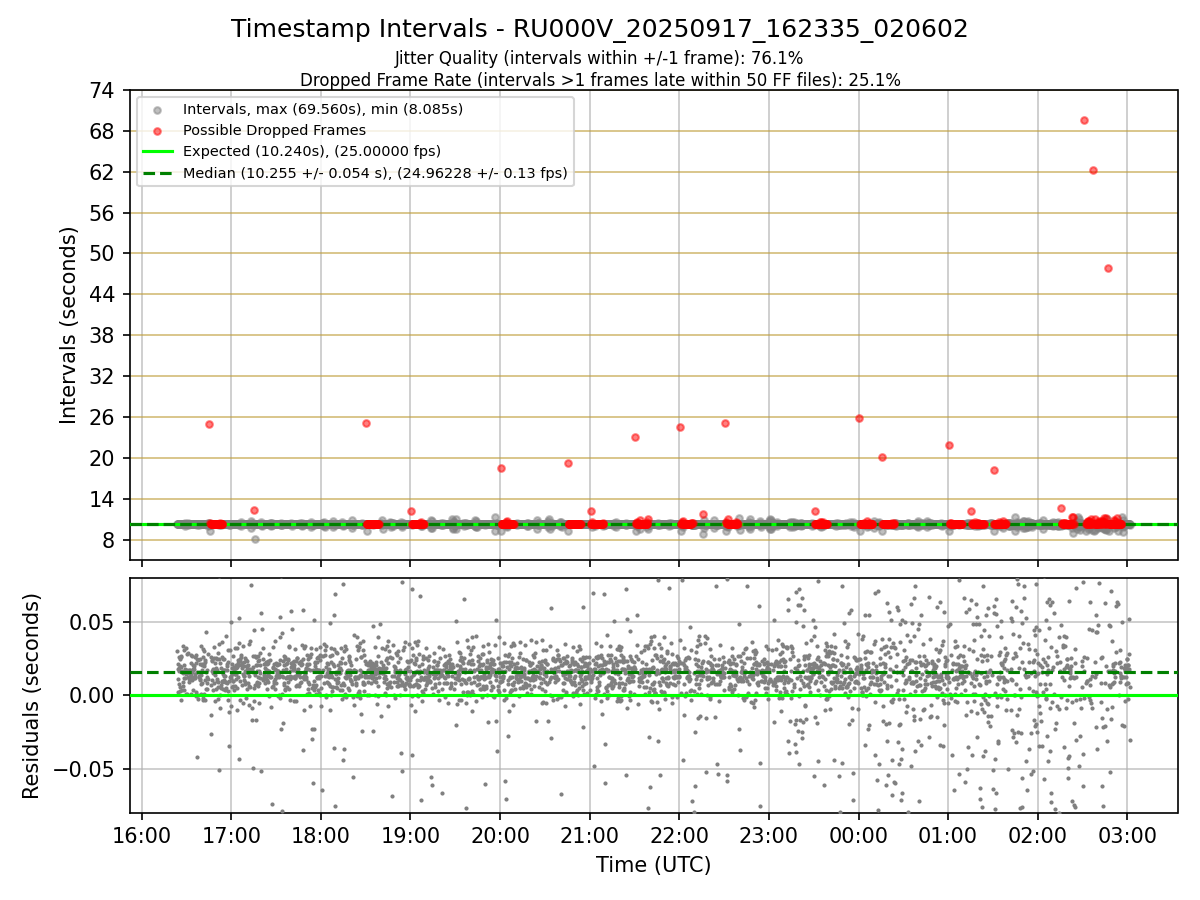This screenshot has height=900, width=1200.
Task: Pick the highest red dot near 69.5 seconds
Action: tap(1084, 120)
